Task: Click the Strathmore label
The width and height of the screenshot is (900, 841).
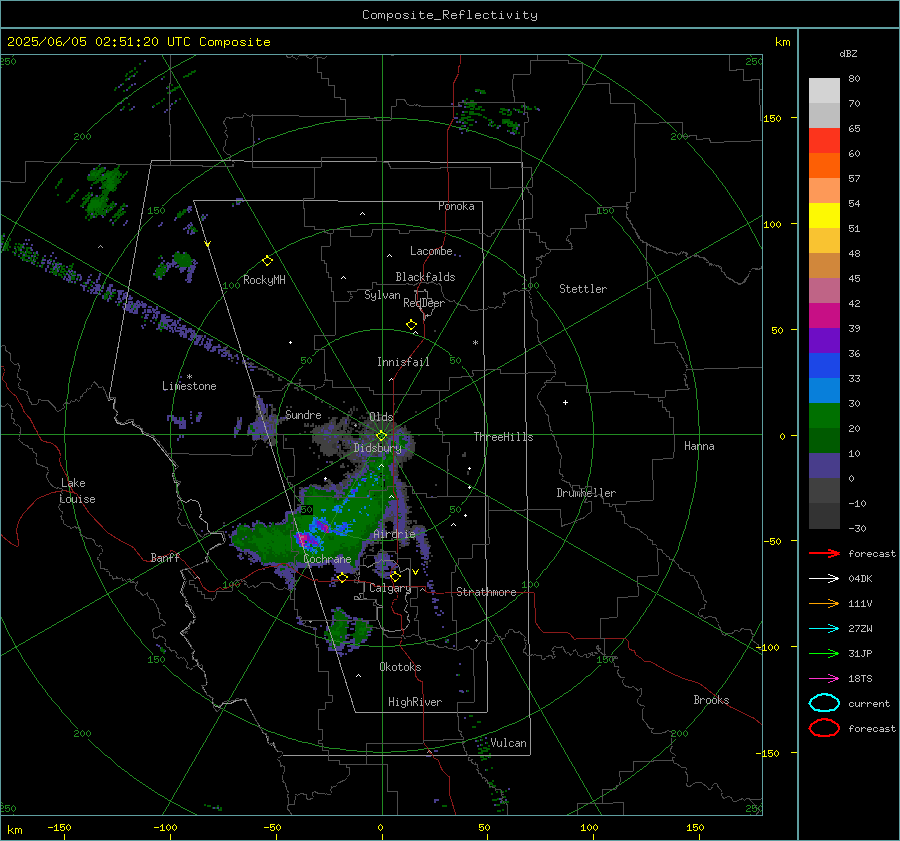Action: [x=486, y=592]
